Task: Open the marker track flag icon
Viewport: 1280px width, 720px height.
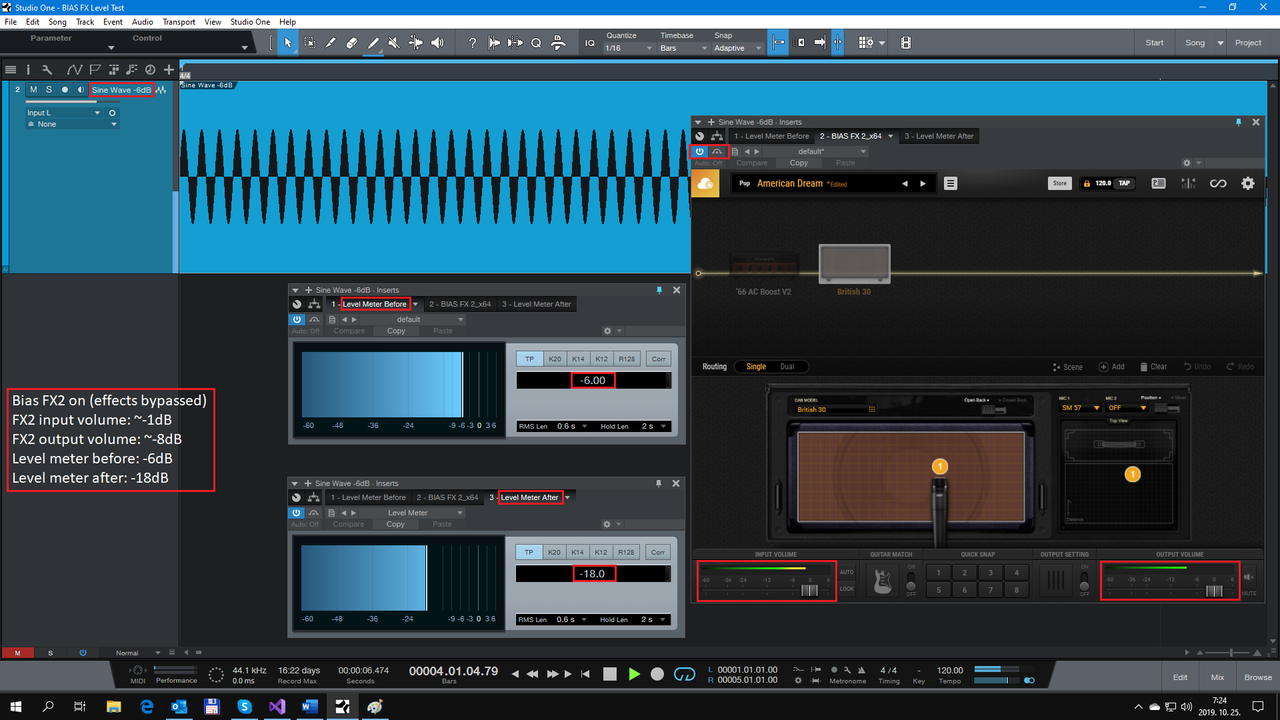Action: tap(95, 70)
